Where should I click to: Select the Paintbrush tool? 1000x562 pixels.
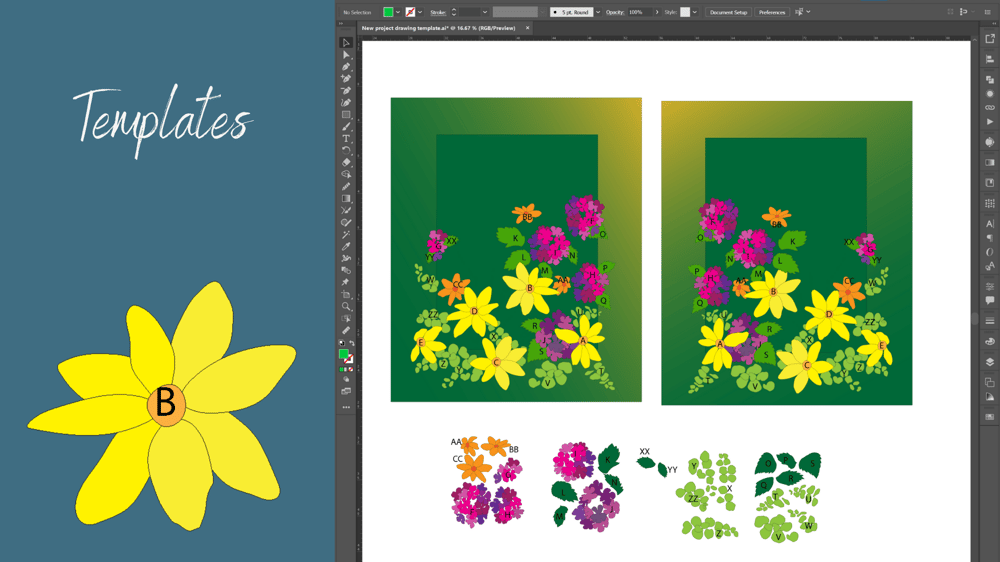(x=346, y=126)
